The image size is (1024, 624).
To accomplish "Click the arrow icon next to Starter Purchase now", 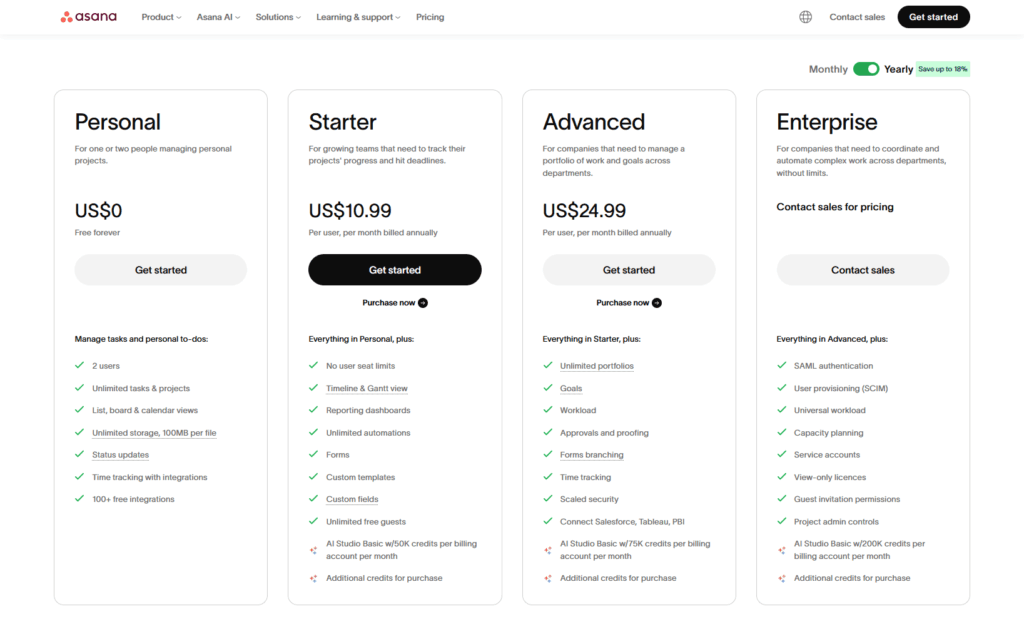I will pos(423,303).
